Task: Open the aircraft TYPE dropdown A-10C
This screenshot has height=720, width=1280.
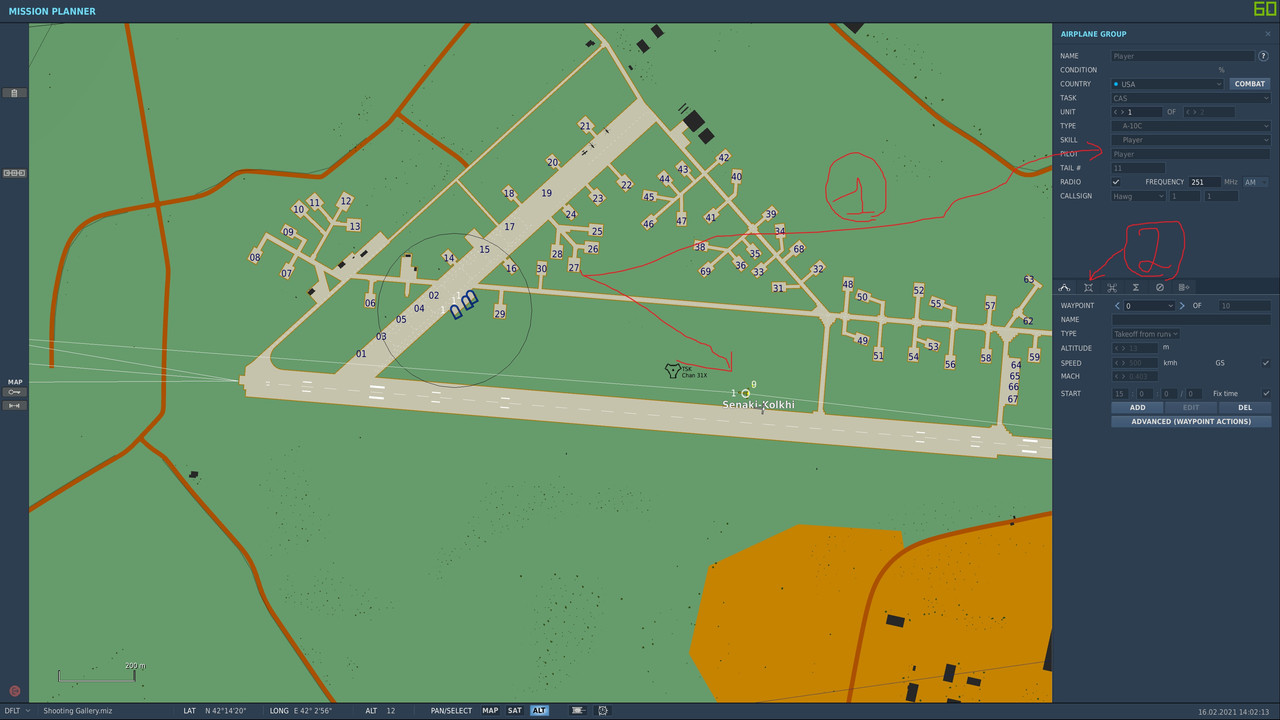Action: pos(1191,126)
